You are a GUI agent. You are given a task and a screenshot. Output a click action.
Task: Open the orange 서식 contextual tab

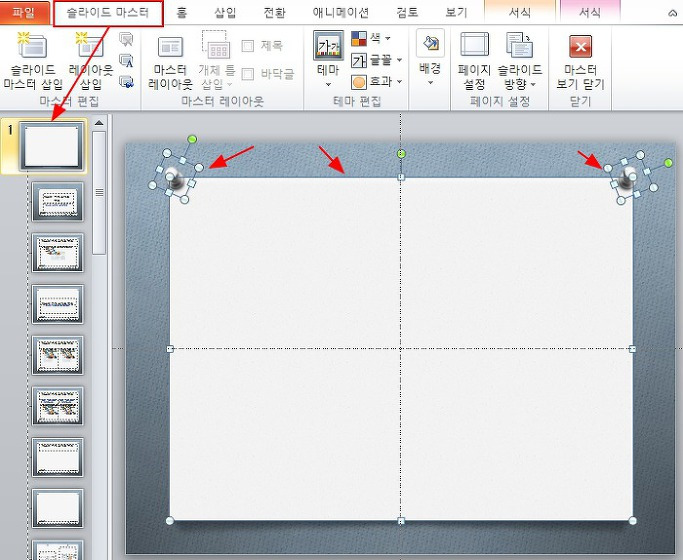520,12
